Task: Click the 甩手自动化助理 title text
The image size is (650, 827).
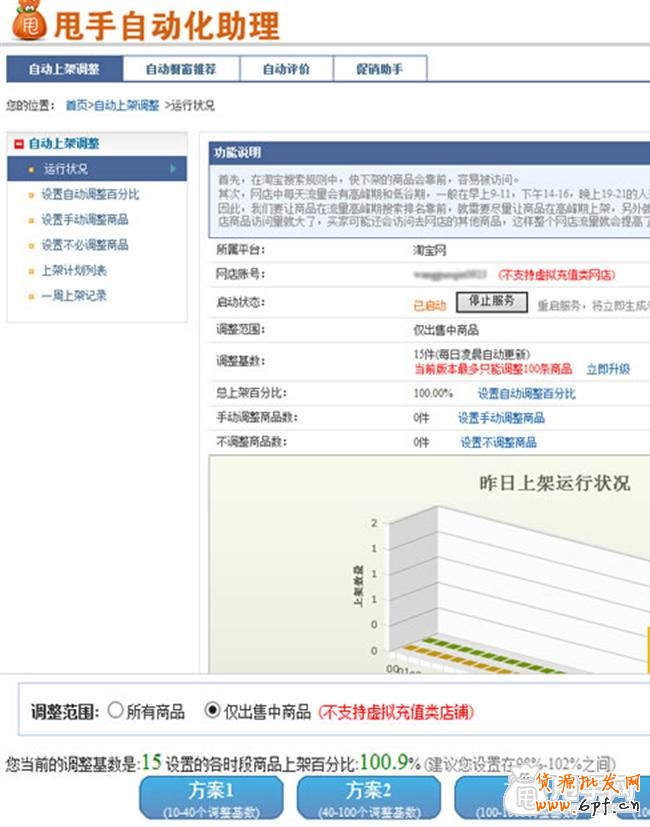Action: pos(167,26)
